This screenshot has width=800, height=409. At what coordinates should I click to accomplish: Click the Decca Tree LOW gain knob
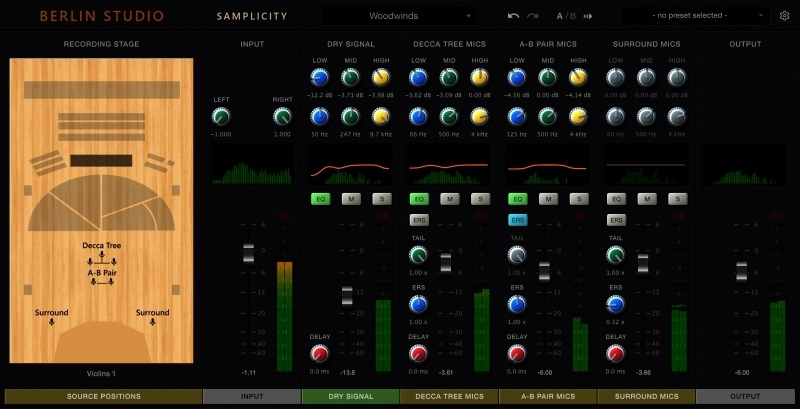coord(418,78)
